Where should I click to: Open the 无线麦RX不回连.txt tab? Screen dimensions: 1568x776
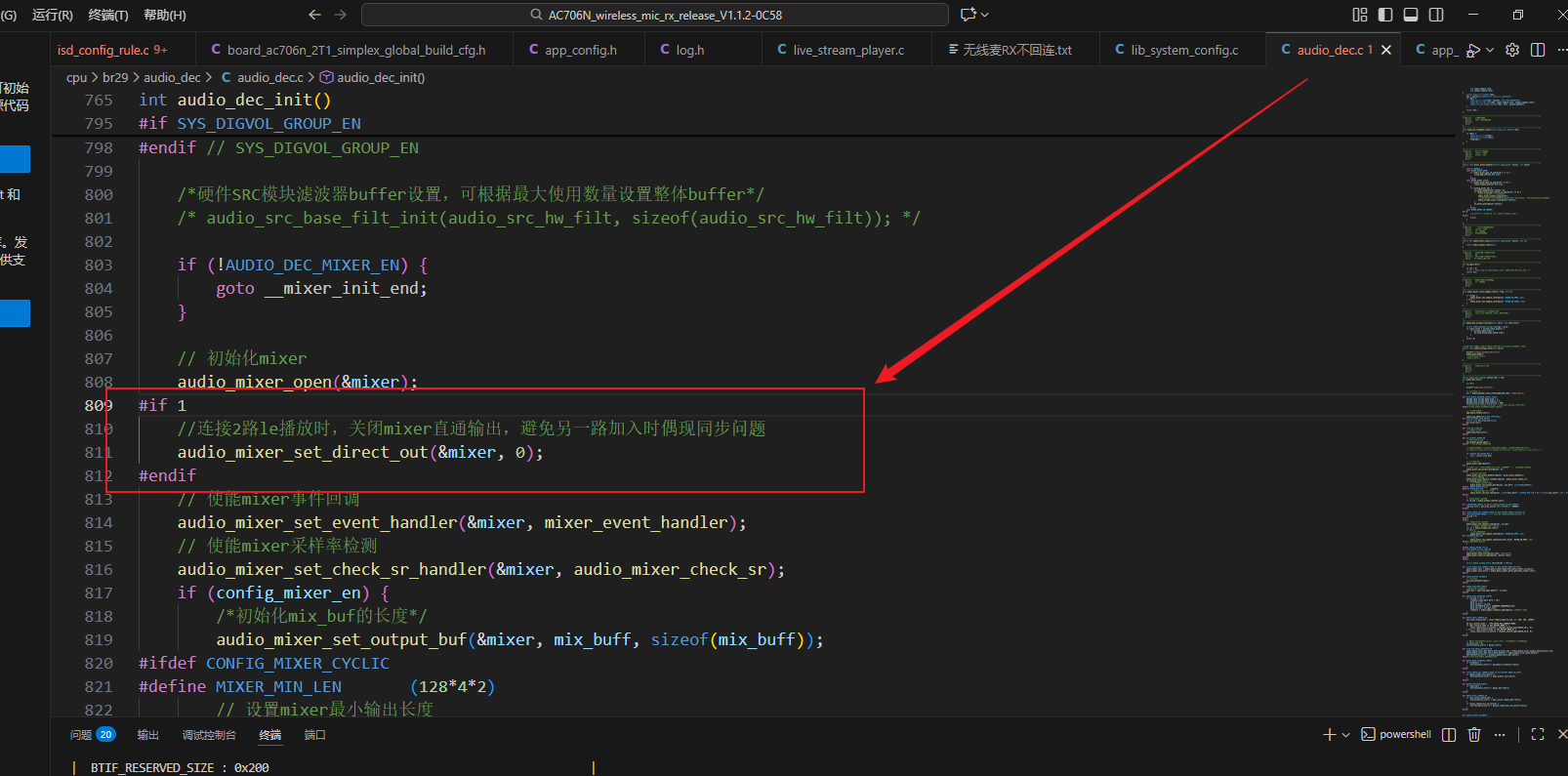(1017, 50)
